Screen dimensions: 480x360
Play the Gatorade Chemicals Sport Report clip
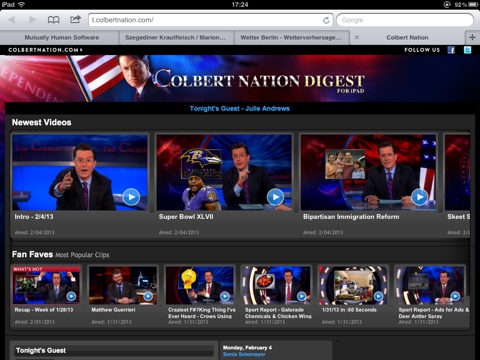302,296
